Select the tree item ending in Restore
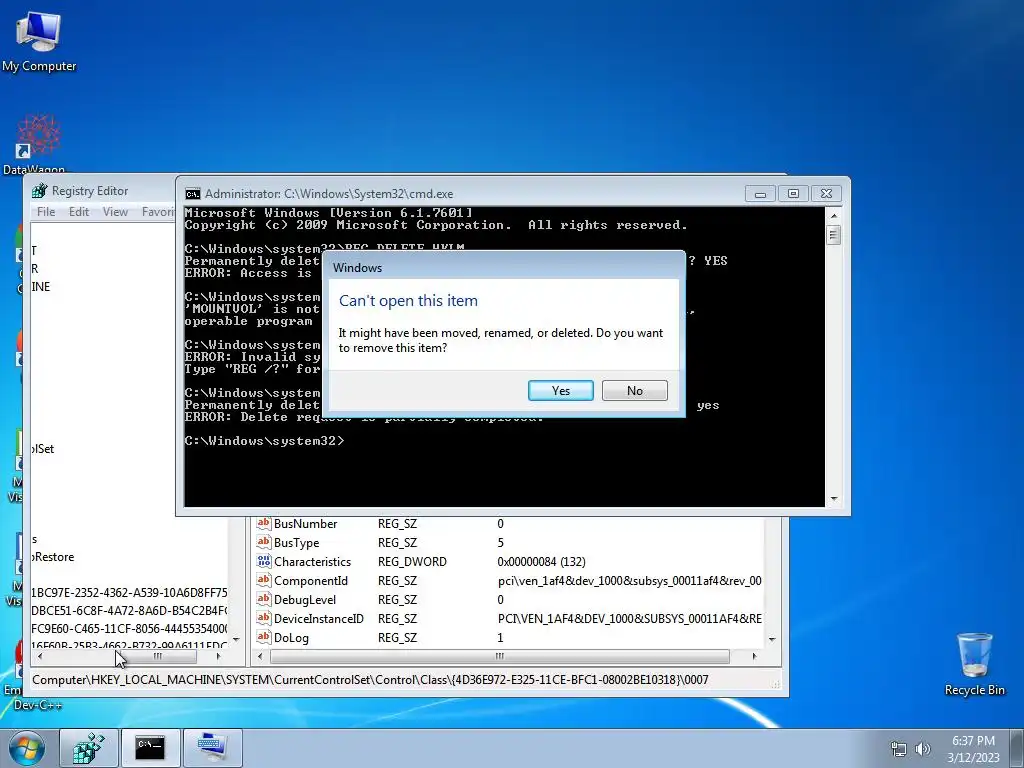Screen dimensions: 1024x768 click(x=53, y=556)
